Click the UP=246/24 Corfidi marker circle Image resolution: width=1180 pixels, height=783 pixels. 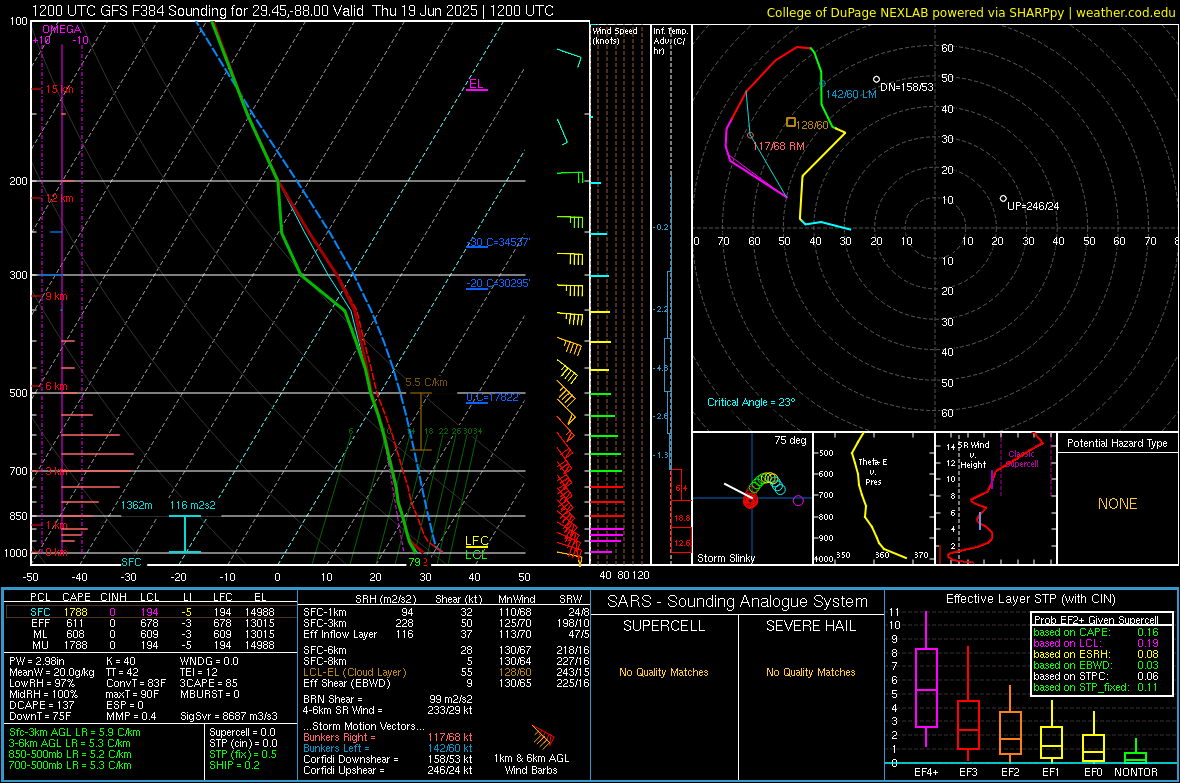[x=1003, y=199]
